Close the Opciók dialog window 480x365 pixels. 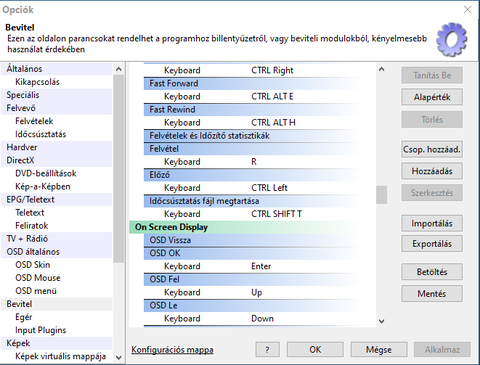click(x=468, y=10)
